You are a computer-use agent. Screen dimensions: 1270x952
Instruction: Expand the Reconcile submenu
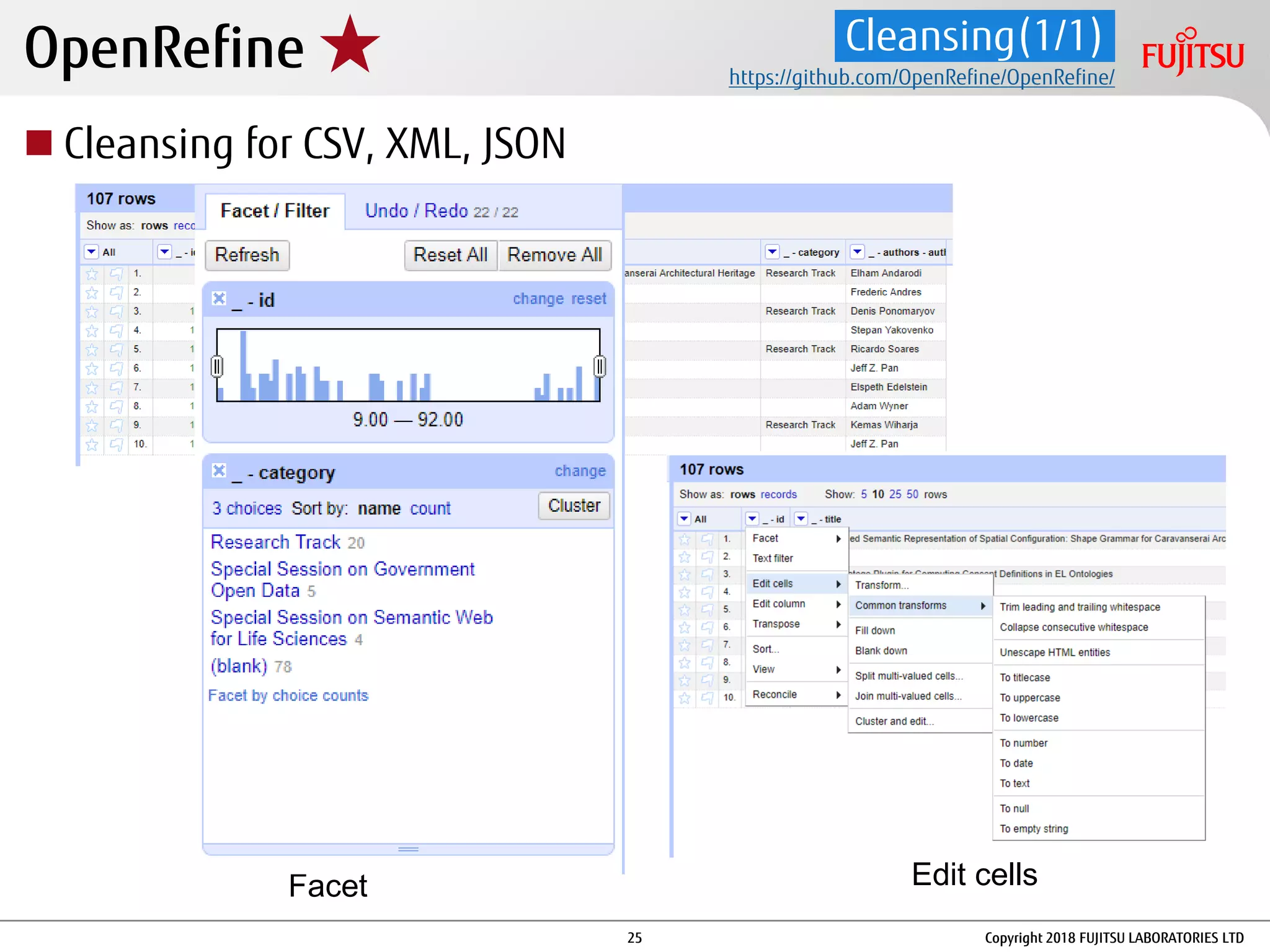[x=797, y=695]
